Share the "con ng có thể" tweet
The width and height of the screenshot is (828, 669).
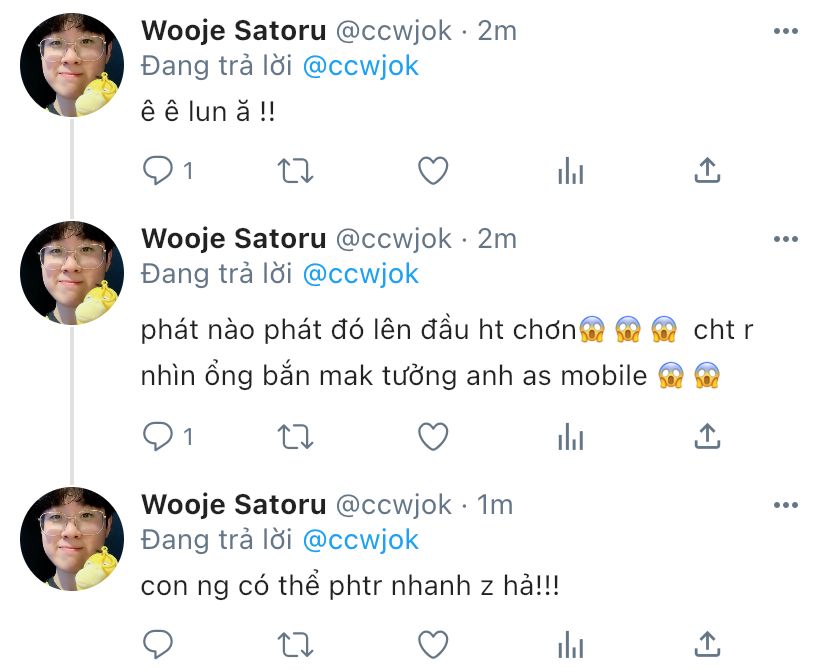(707, 644)
